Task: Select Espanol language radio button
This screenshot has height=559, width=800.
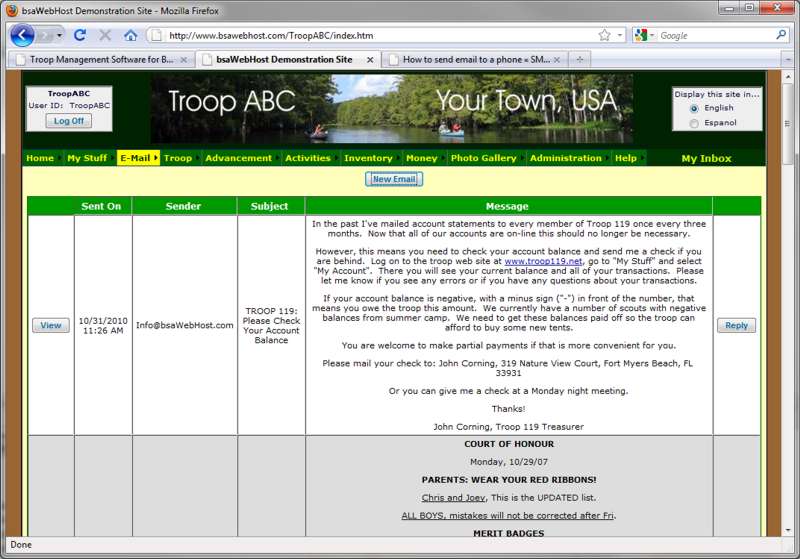Action: pyautogui.click(x=694, y=123)
